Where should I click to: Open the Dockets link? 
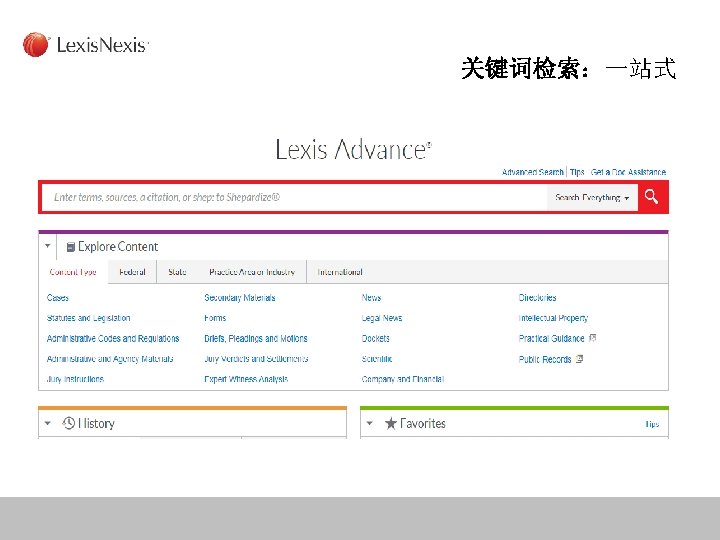pyautogui.click(x=376, y=338)
